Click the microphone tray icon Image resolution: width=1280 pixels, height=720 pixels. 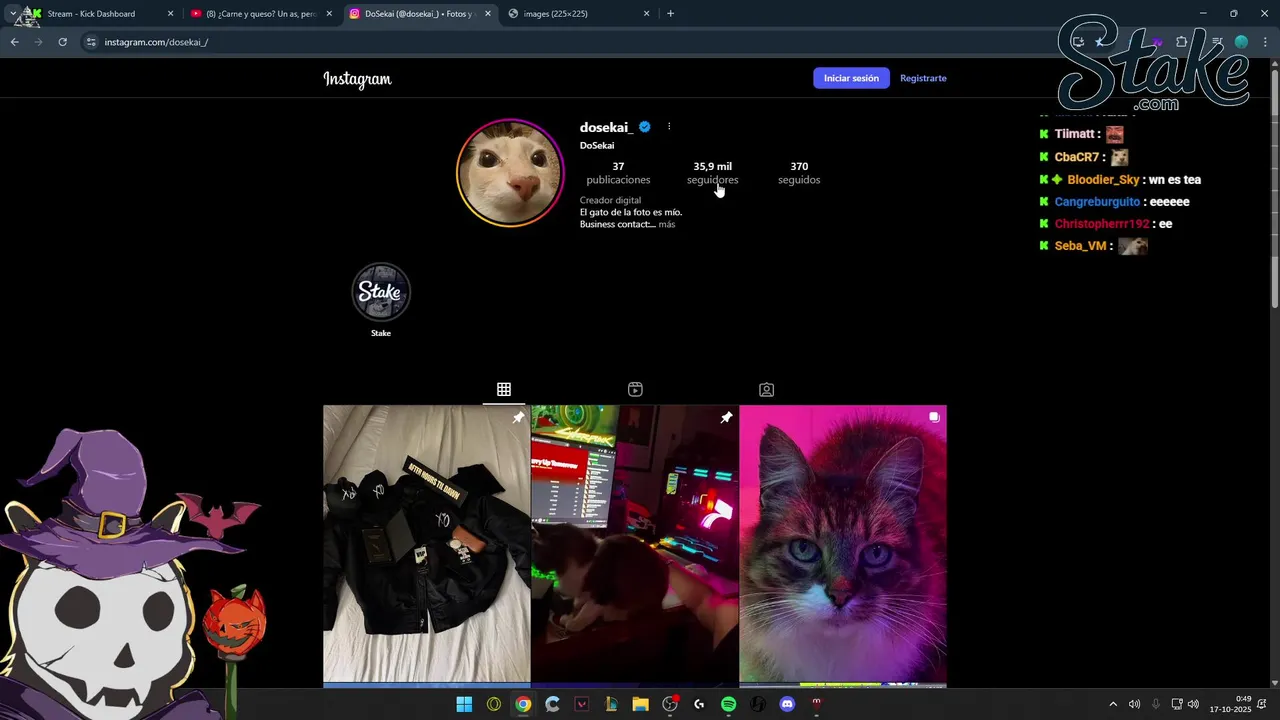(x=1156, y=704)
